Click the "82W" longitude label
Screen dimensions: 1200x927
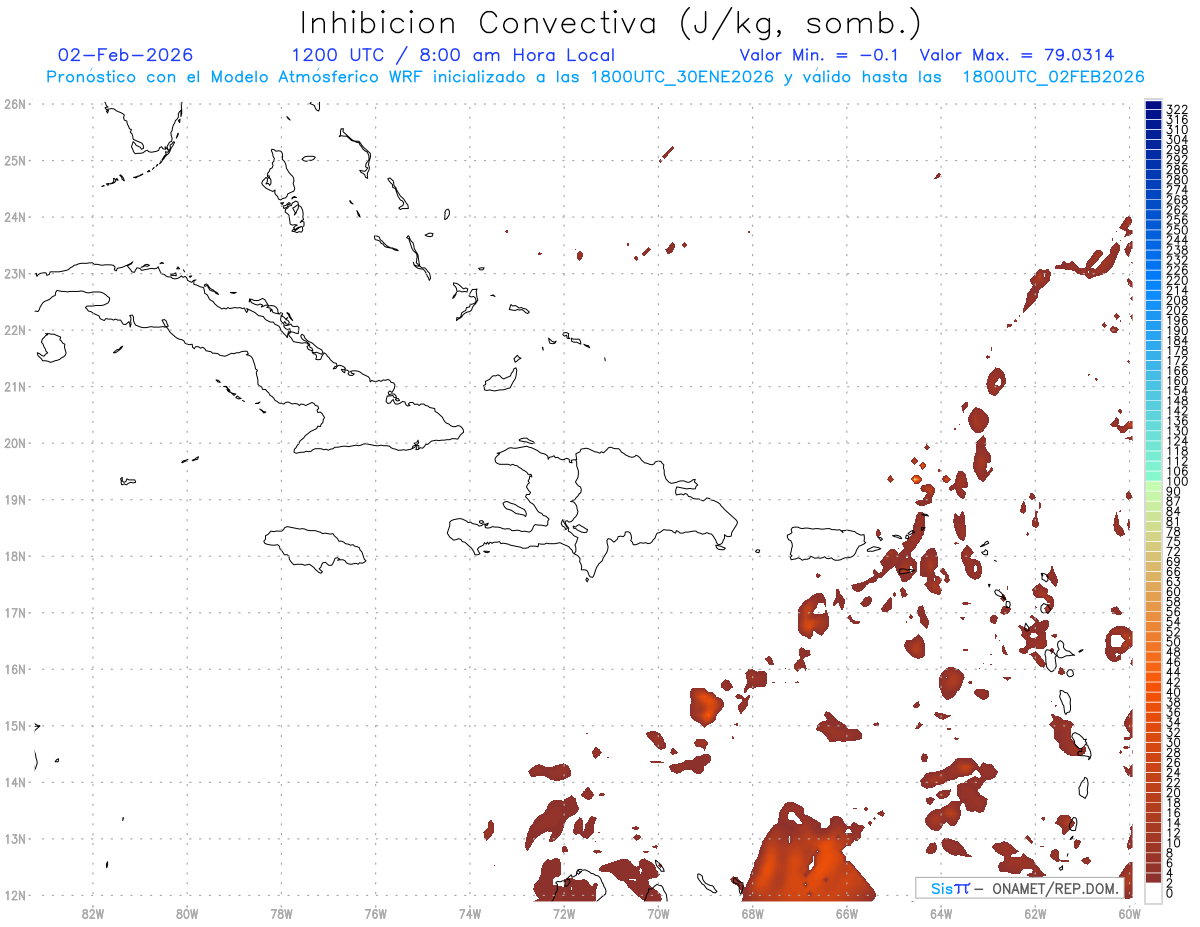tap(93, 912)
